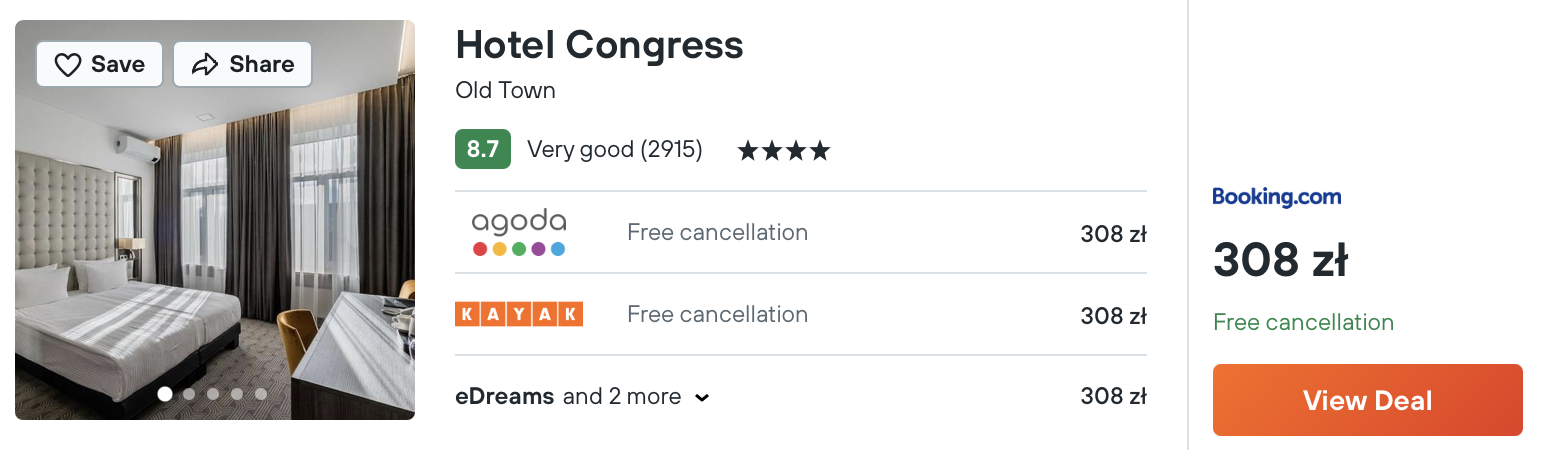Open the KAYAK logo offer
Viewport: 1542px width, 450px height.
519,314
